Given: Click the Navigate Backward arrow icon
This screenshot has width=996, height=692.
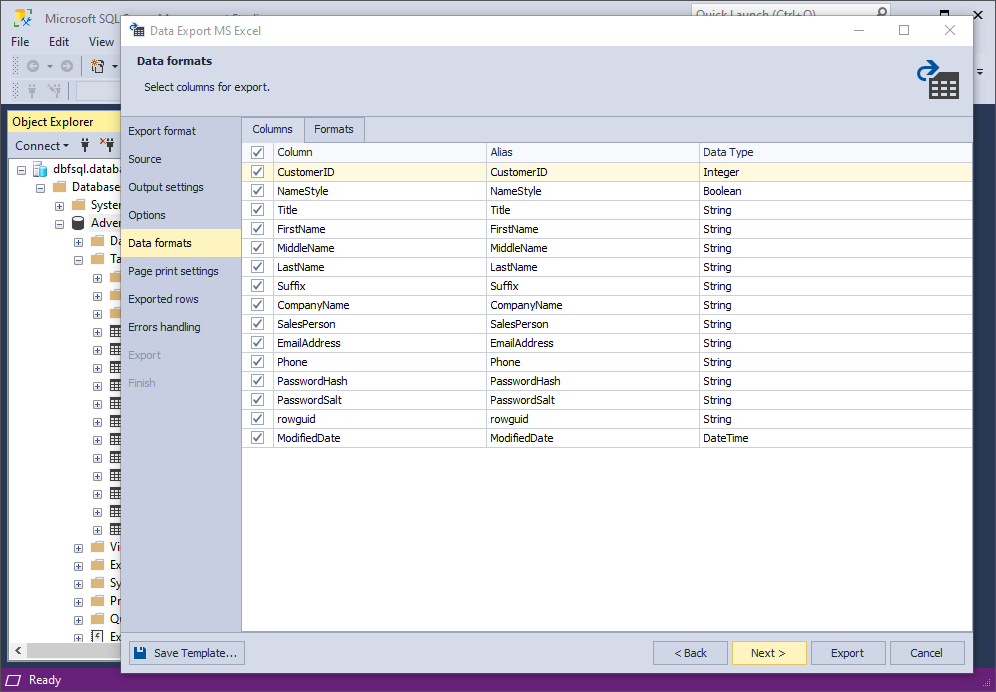Looking at the screenshot, I should [33, 66].
